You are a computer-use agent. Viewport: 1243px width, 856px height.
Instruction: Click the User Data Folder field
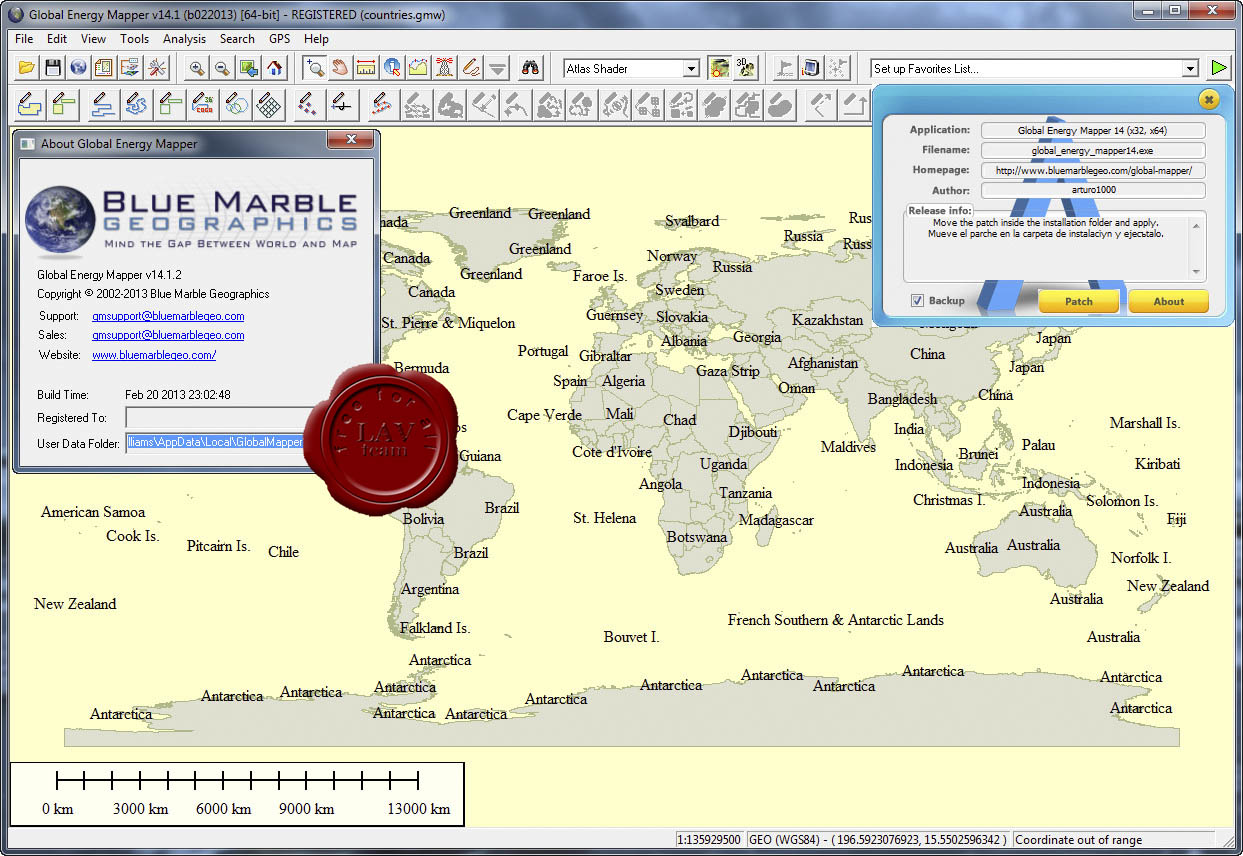(x=215, y=442)
